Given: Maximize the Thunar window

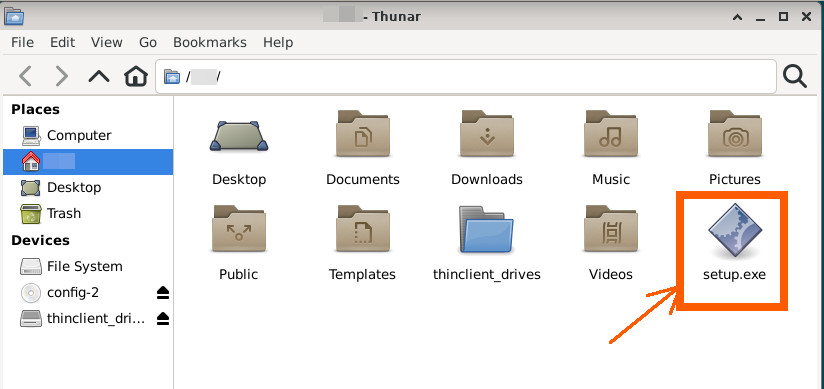Looking at the screenshot, I should (x=783, y=17).
